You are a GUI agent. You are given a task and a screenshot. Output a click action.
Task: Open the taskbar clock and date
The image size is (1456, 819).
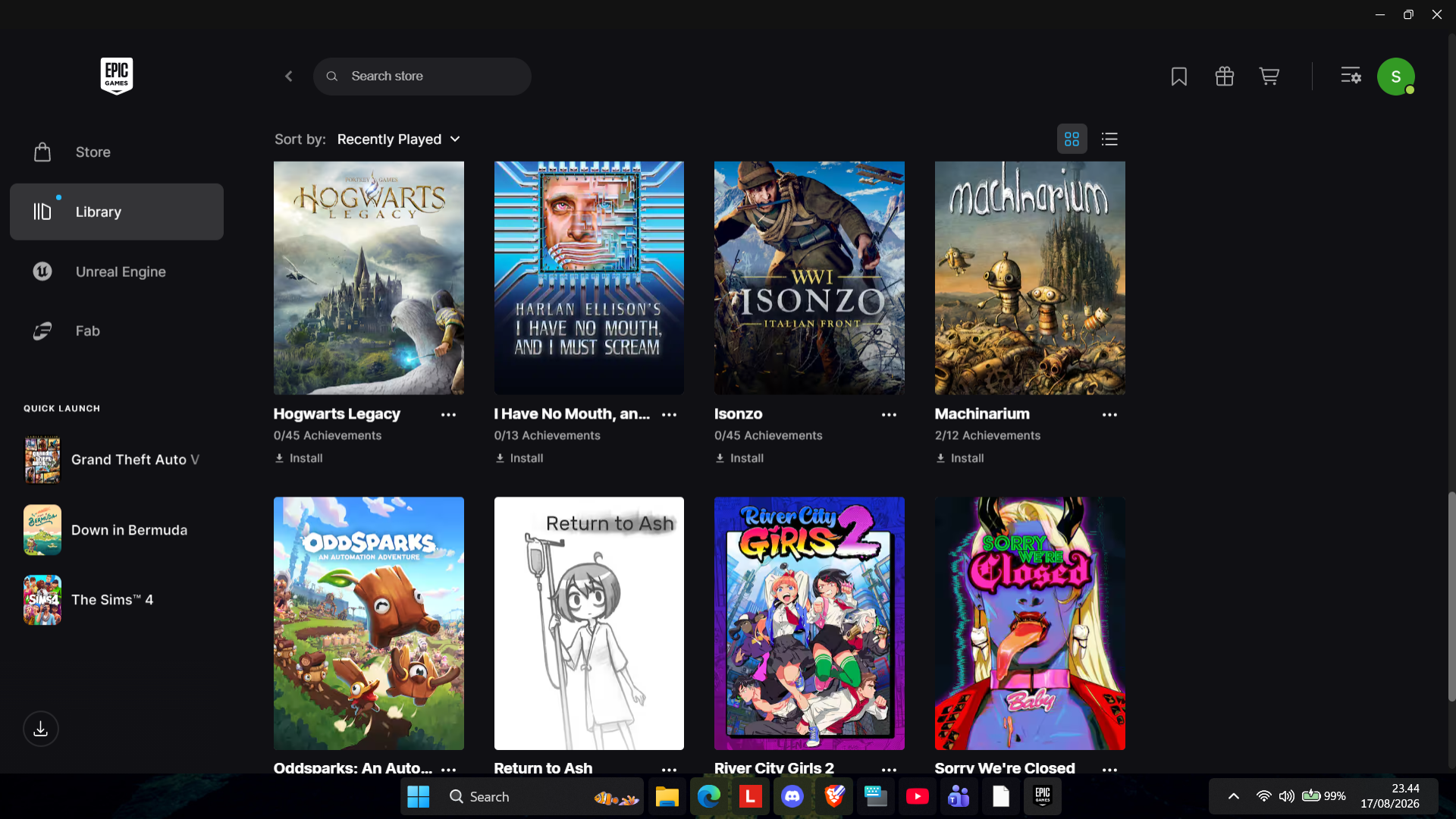pos(1390,796)
